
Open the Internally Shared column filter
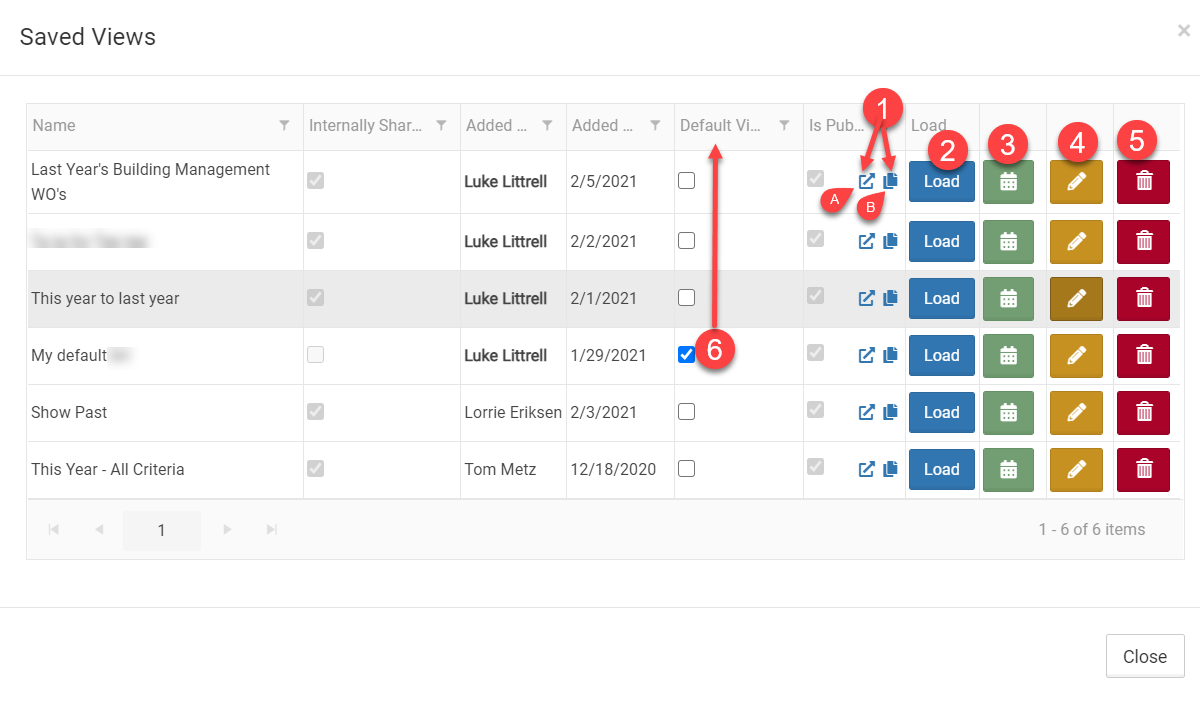coord(441,126)
